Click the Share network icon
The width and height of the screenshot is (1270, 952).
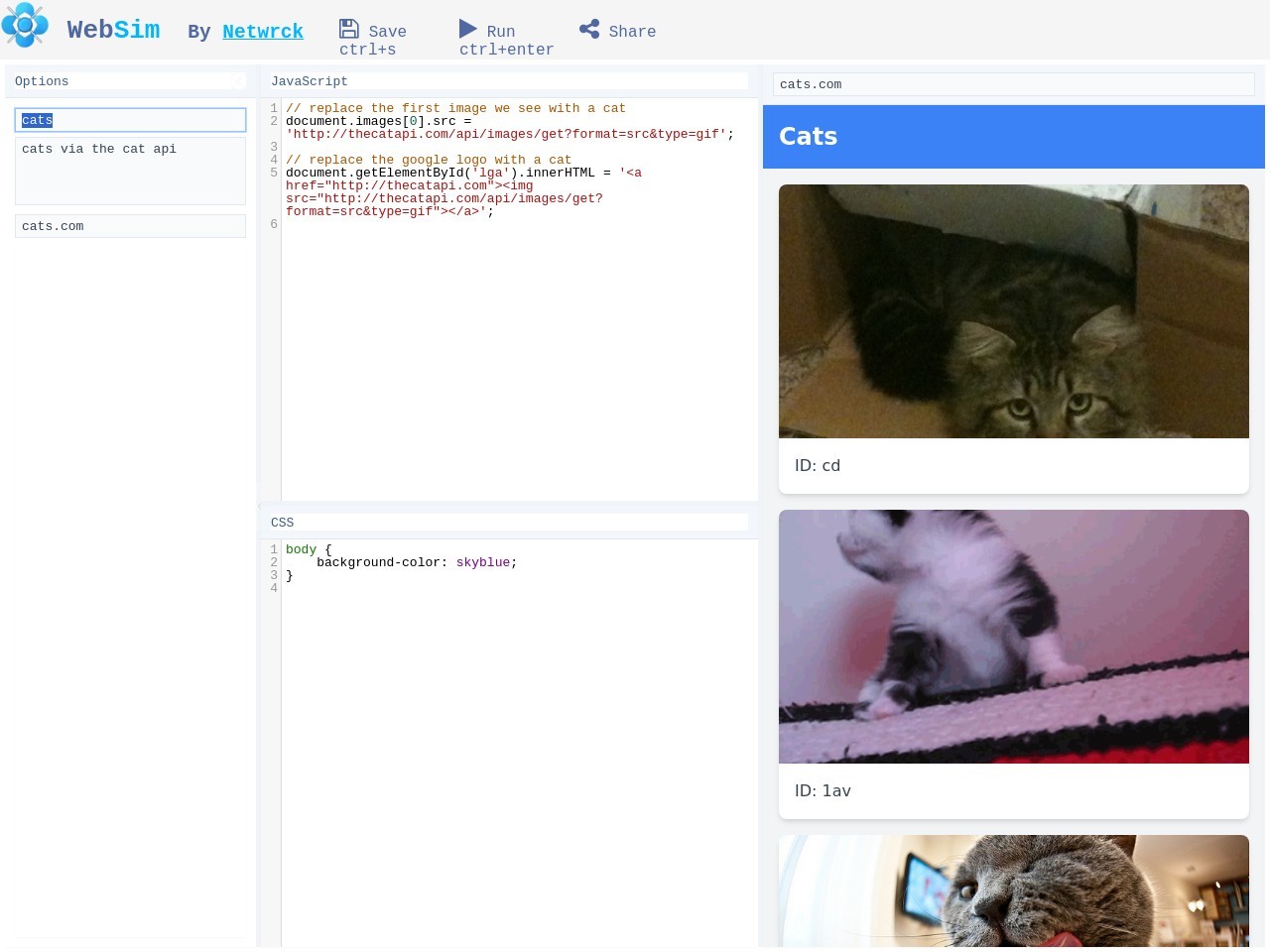click(x=589, y=29)
